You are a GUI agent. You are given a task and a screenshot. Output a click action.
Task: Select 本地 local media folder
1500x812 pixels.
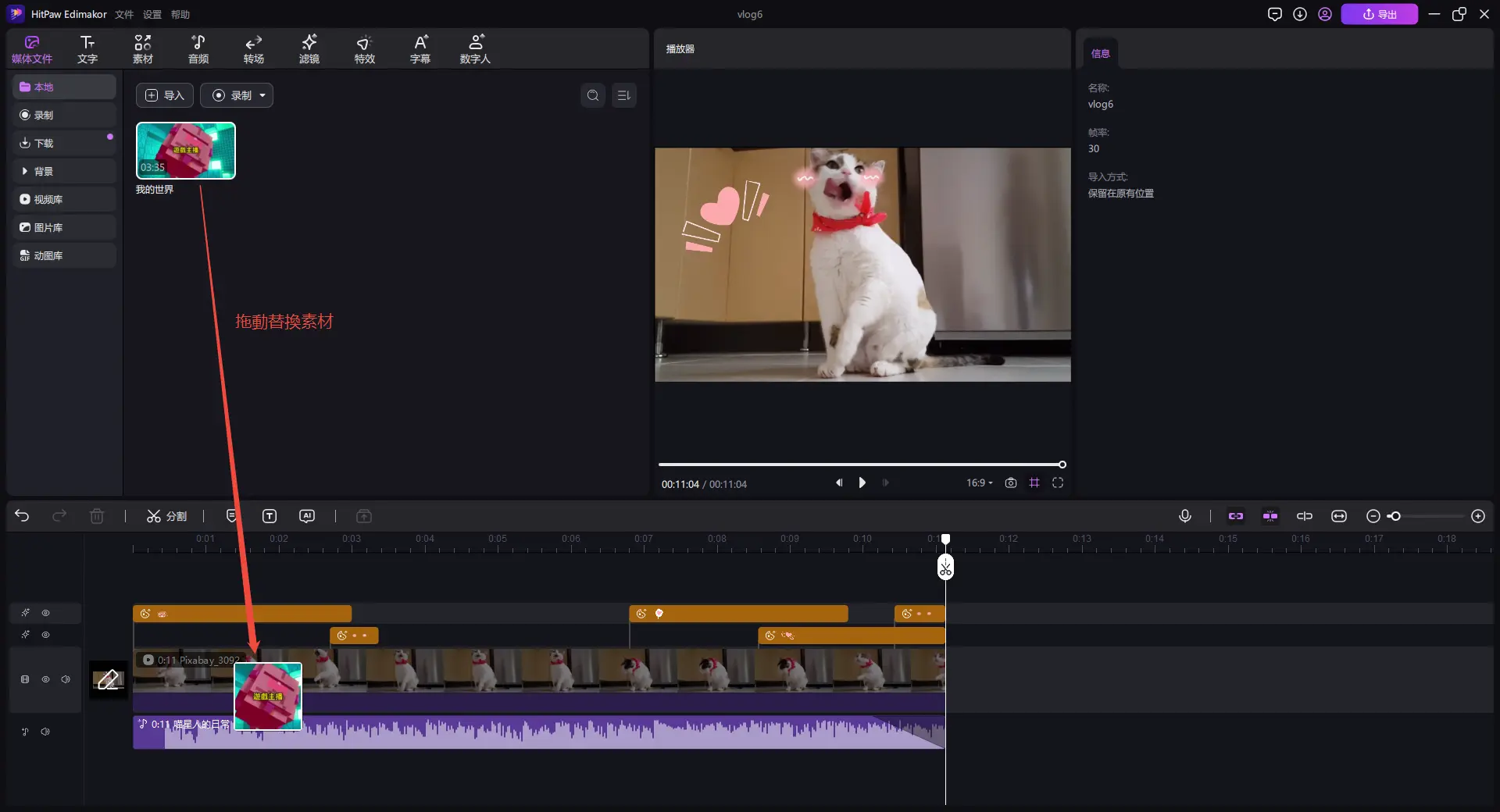tap(64, 87)
